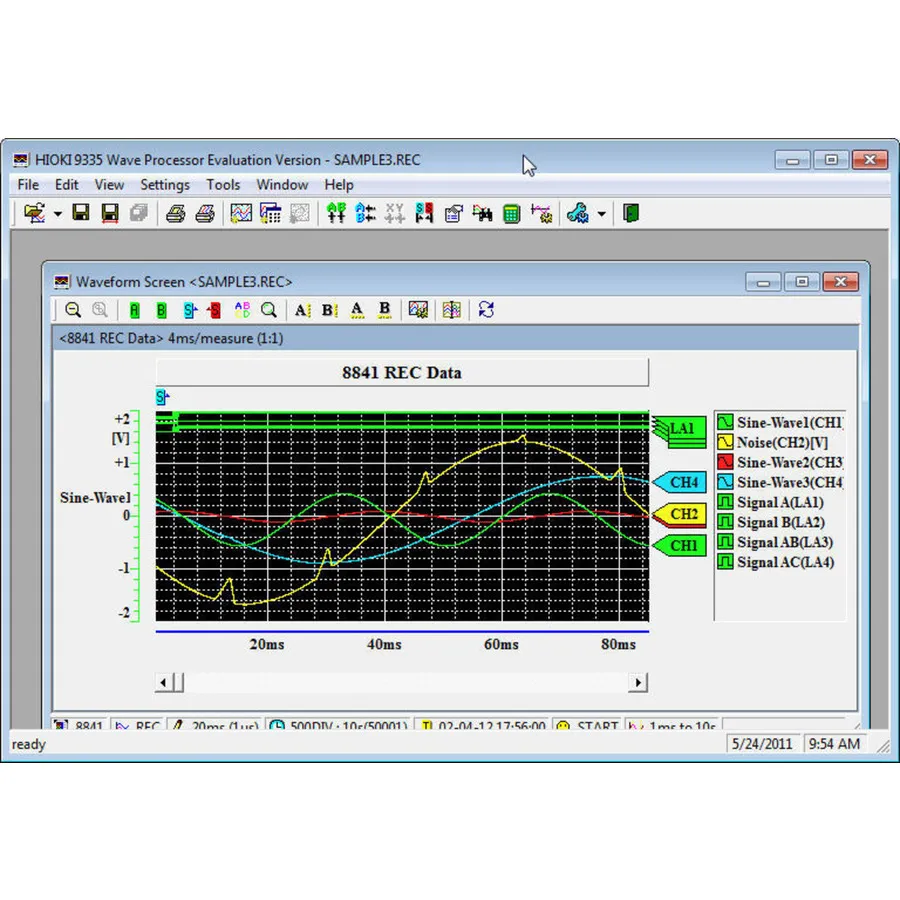Click the magnifier search icon in waveform toolbar
This screenshot has width=900, height=900.
268,310
